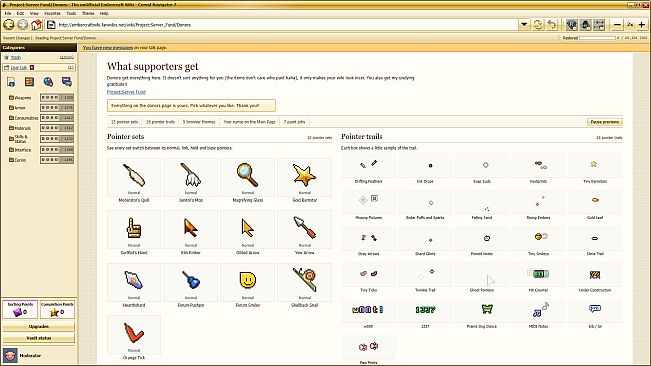Open the Tools menu
The height and width of the screenshot is (366, 651).
coord(71,13)
